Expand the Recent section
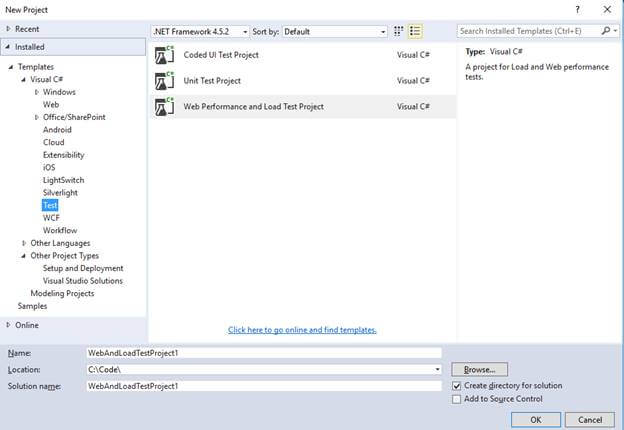Screen dimensions: 624x430 [x=8, y=29]
